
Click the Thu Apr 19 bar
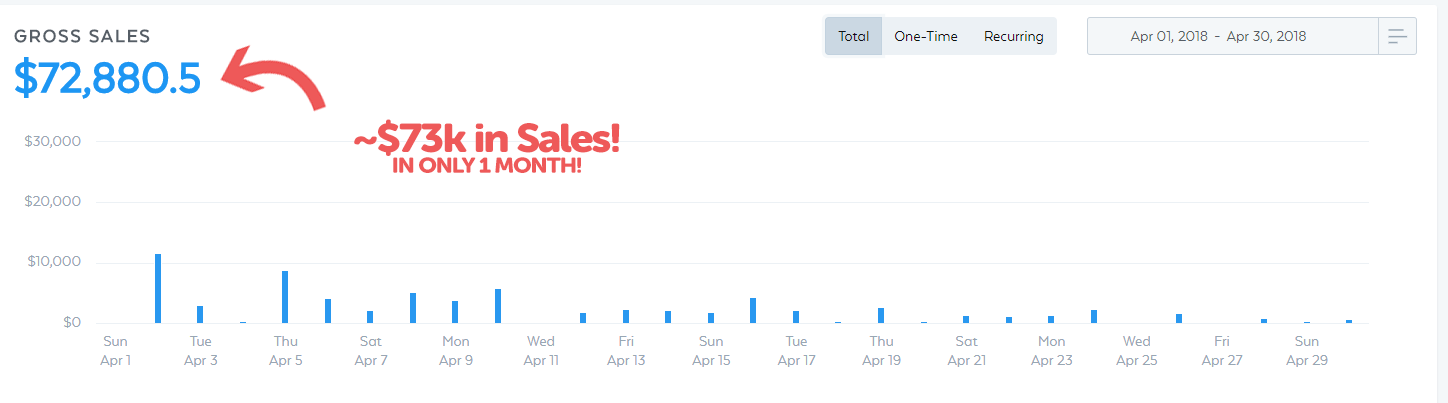click(881, 315)
